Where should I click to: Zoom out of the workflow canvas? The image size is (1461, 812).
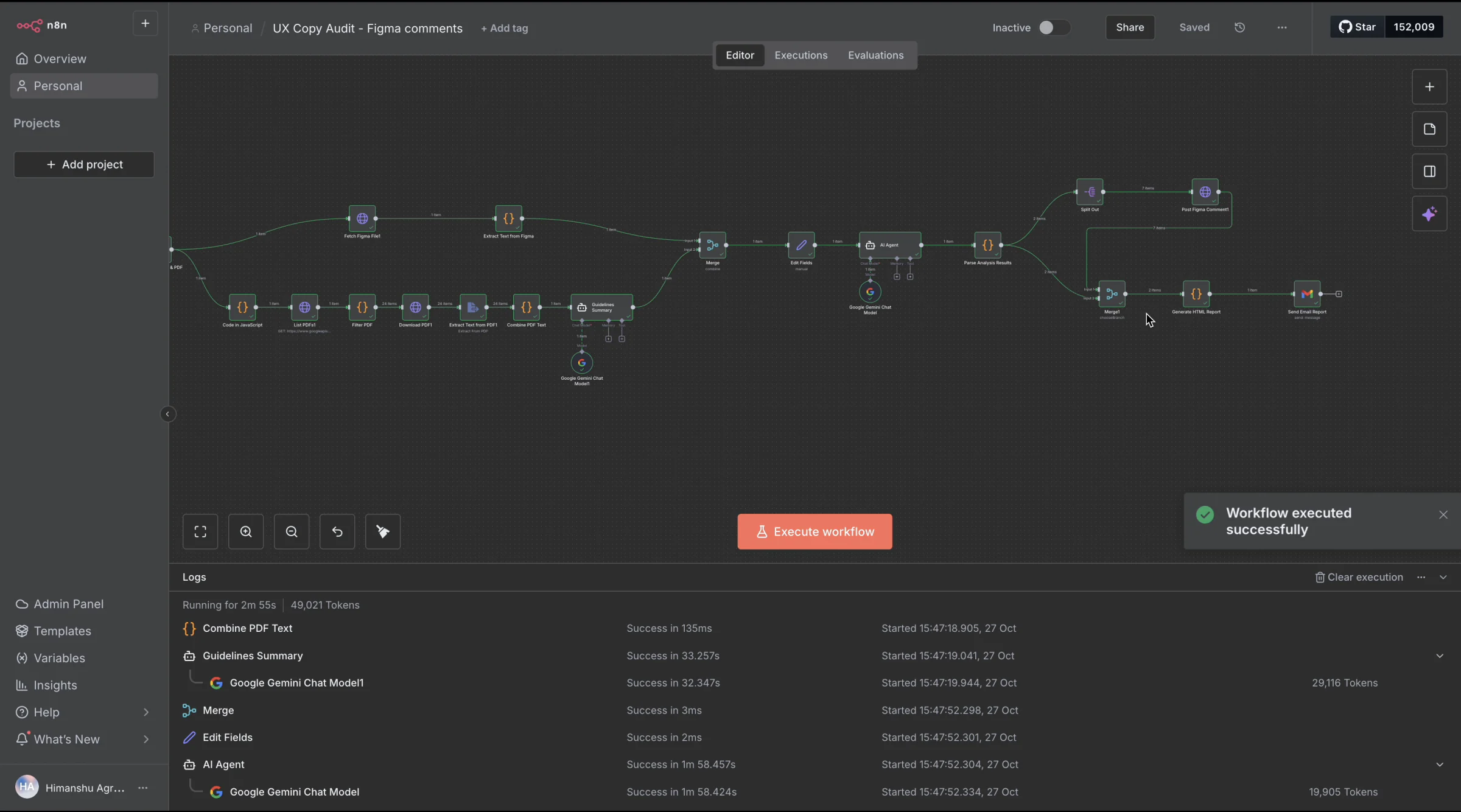tap(292, 531)
